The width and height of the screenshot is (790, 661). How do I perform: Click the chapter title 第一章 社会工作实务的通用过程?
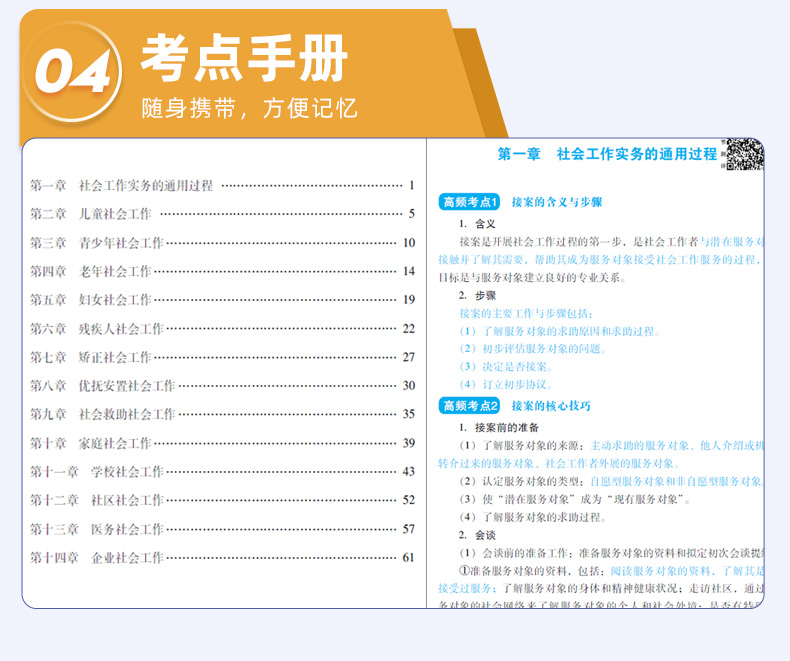(607, 154)
